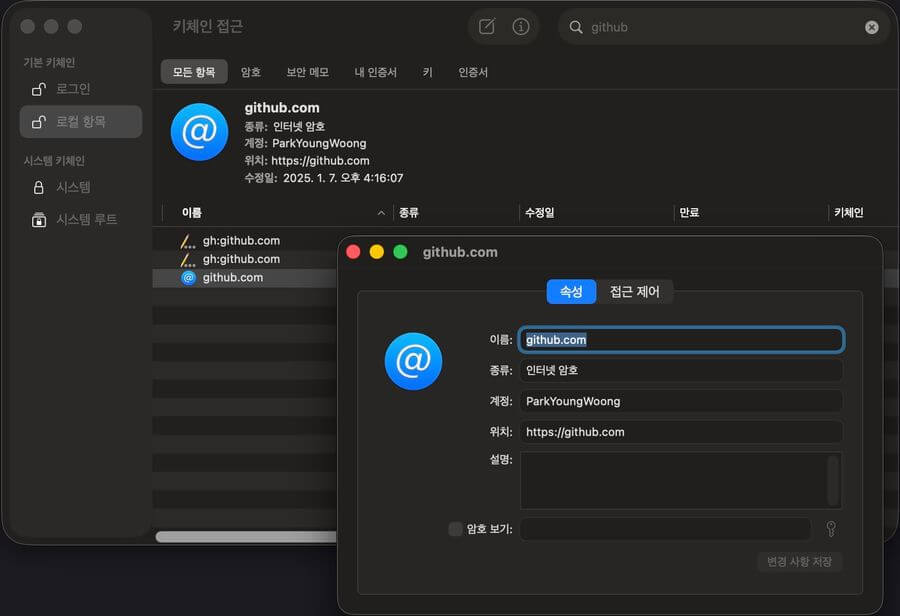Click the 종류 field showing 인터넷 암호

pyautogui.click(x=681, y=370)
